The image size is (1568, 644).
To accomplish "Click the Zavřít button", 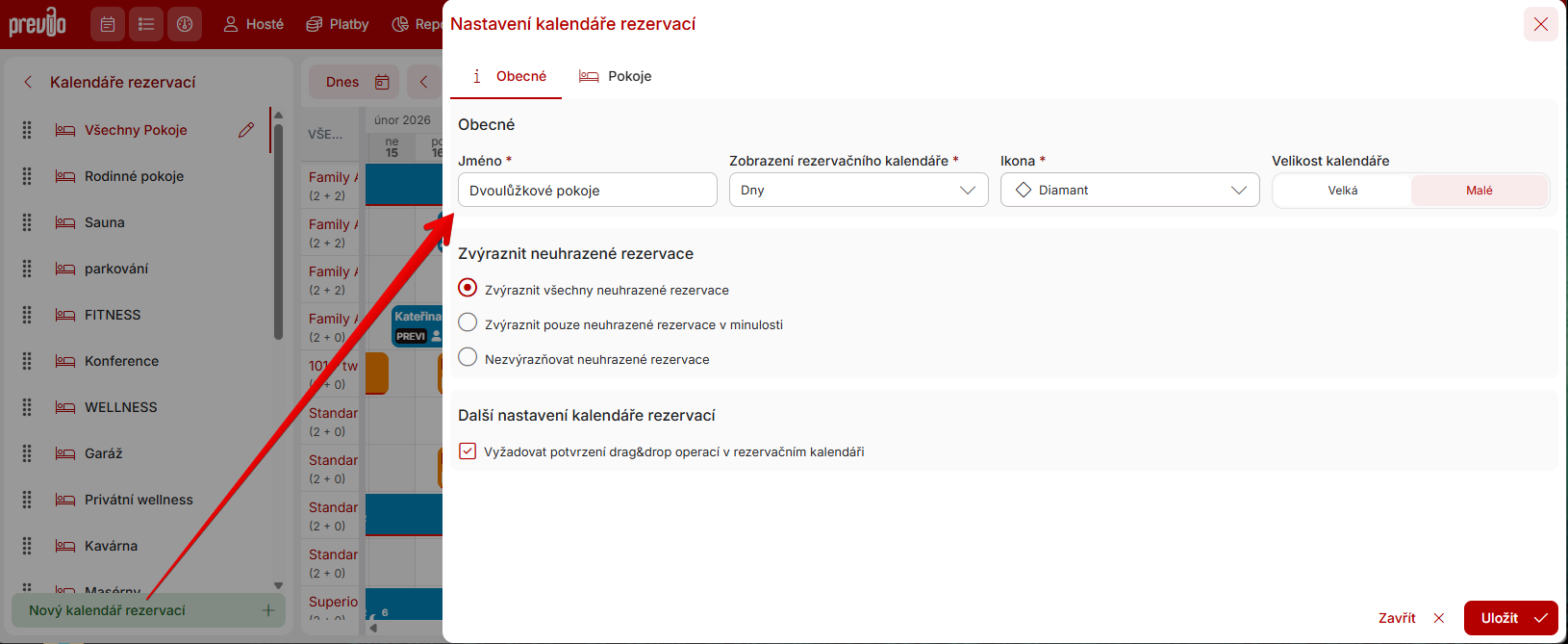I will coord(1410,618).
